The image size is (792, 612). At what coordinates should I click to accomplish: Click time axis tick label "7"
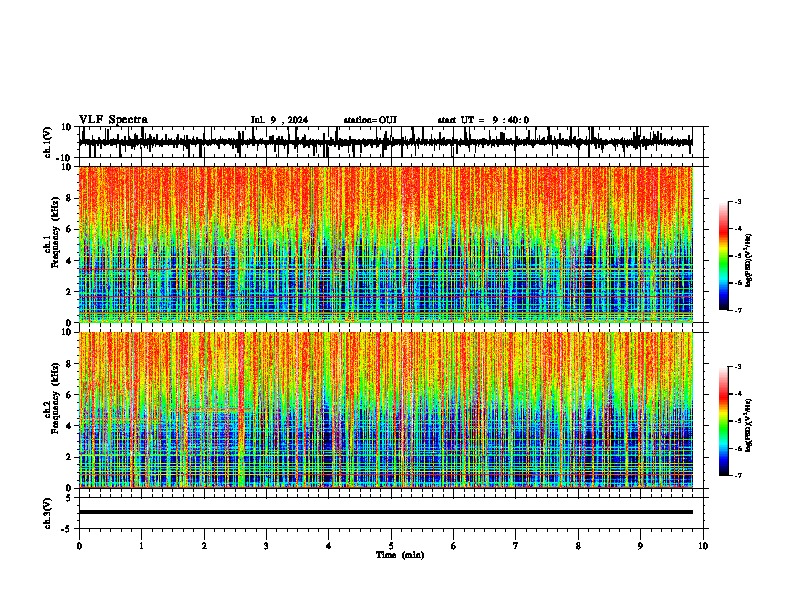pos(516,546)
